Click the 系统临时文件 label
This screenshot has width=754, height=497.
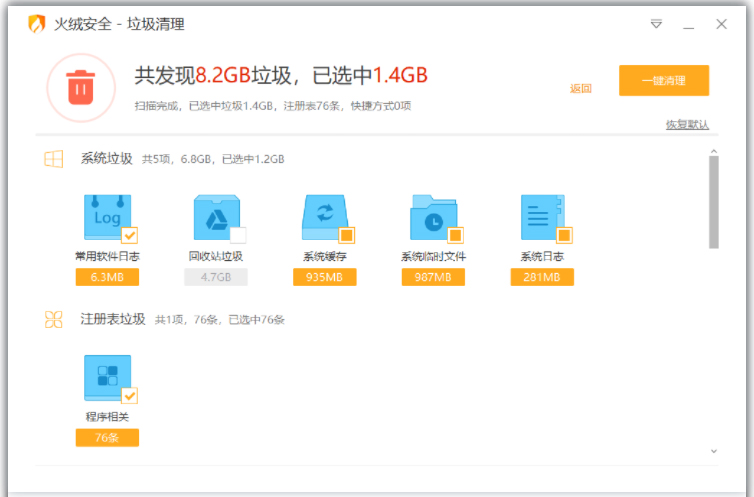433,256
